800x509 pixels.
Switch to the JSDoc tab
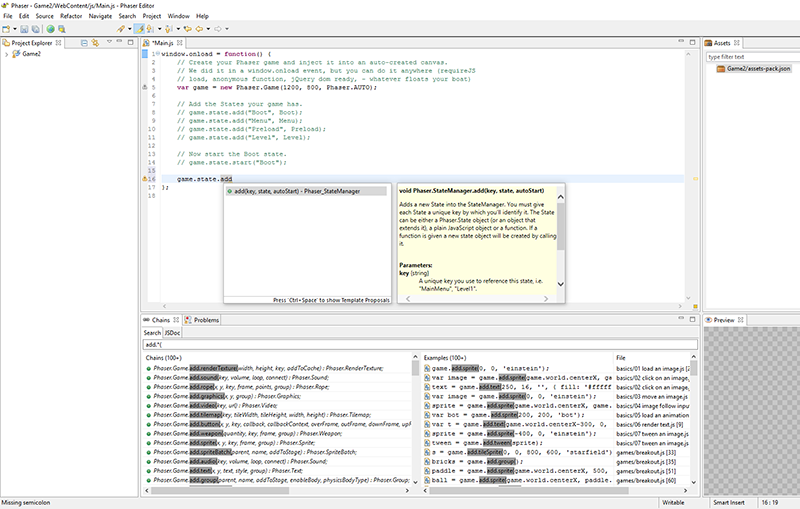pyautogui.click(x=173, y=332)
